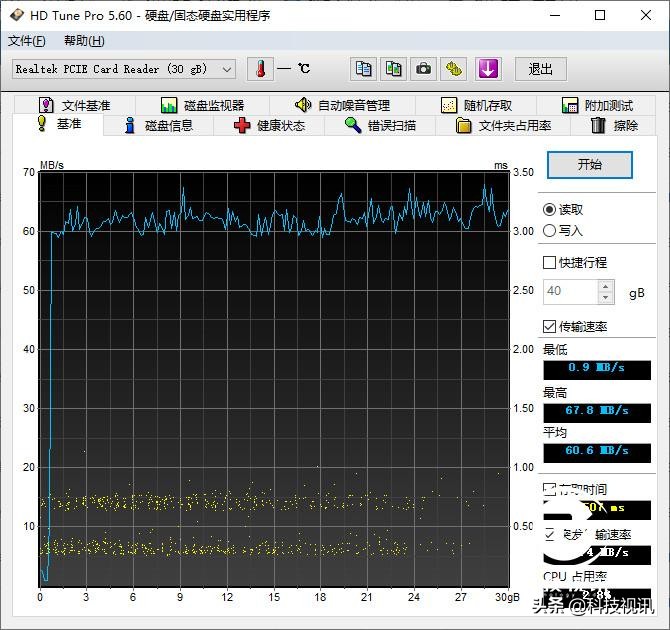The width and height of the screenshot is (670, 630).
Task: Select the 写入 radio button
Action: (x=549, y=230)
